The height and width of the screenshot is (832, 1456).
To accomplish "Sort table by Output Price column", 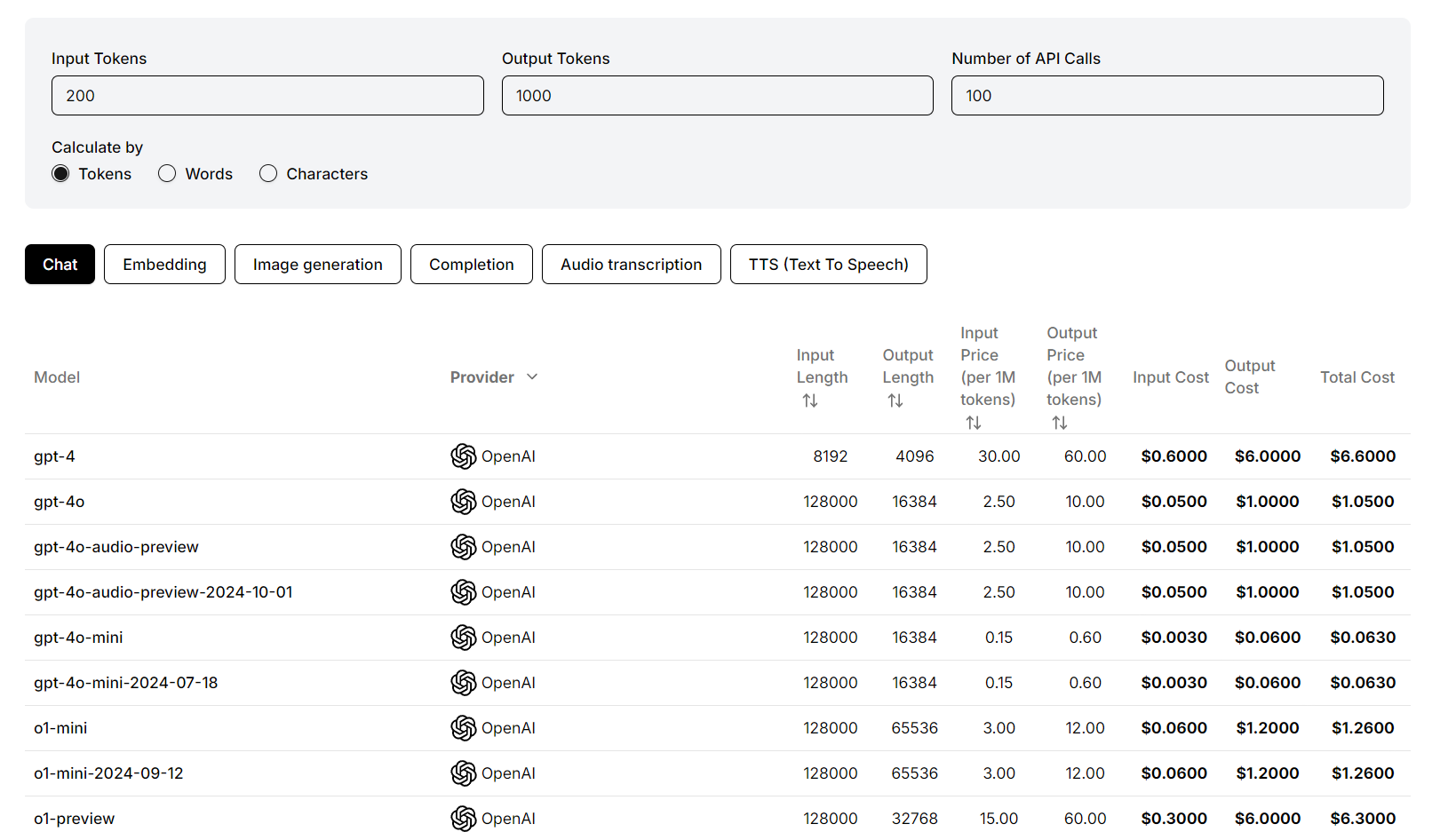I will pos(1060,424).
